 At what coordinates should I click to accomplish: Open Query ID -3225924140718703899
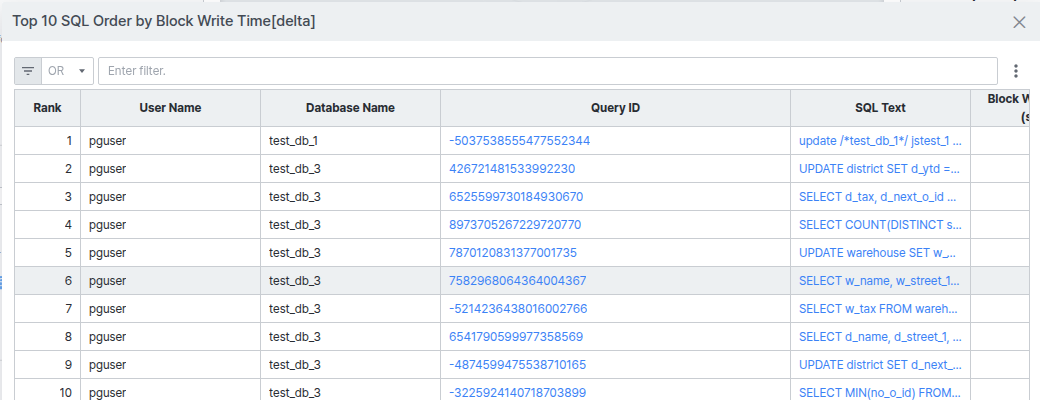pos(517,393)
